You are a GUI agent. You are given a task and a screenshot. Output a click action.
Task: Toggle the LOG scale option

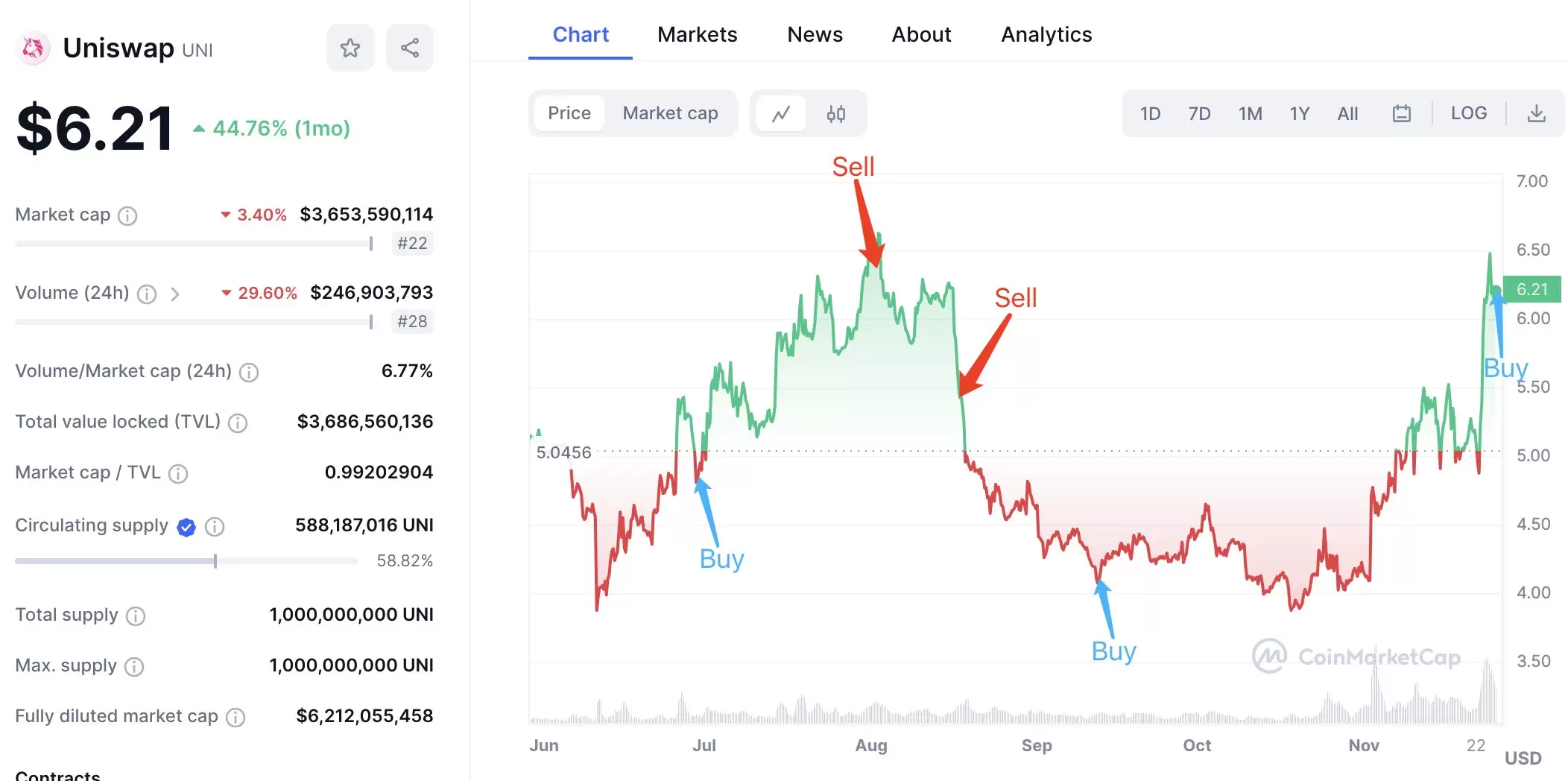[x=1468, y=113]
